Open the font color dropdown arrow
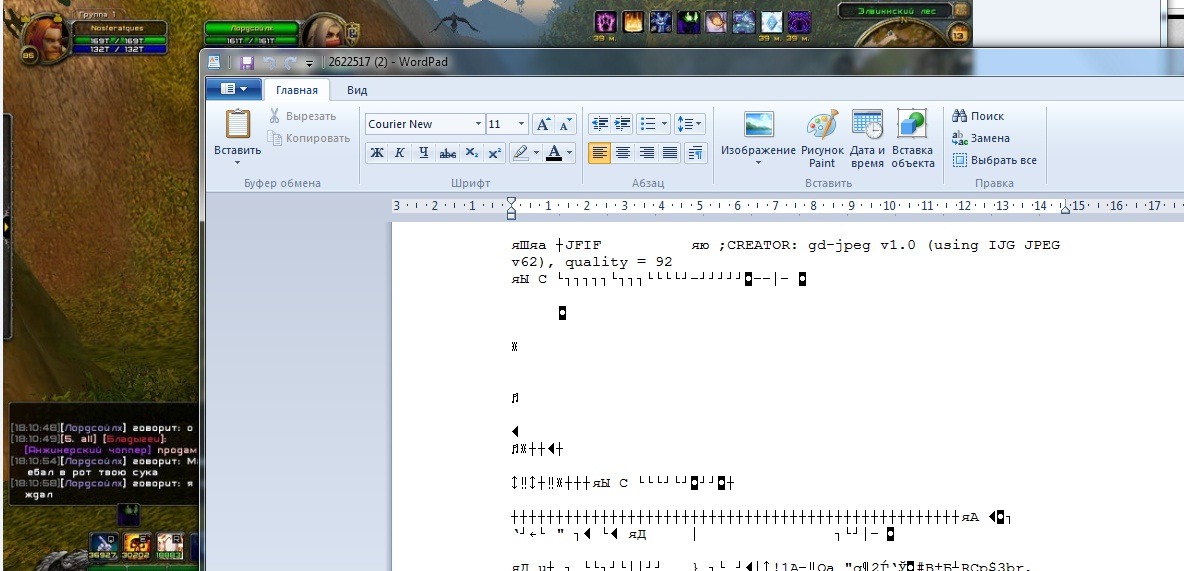Viewport: 1184px width, 571px height. pyautogui.click(x=570, y=153)
